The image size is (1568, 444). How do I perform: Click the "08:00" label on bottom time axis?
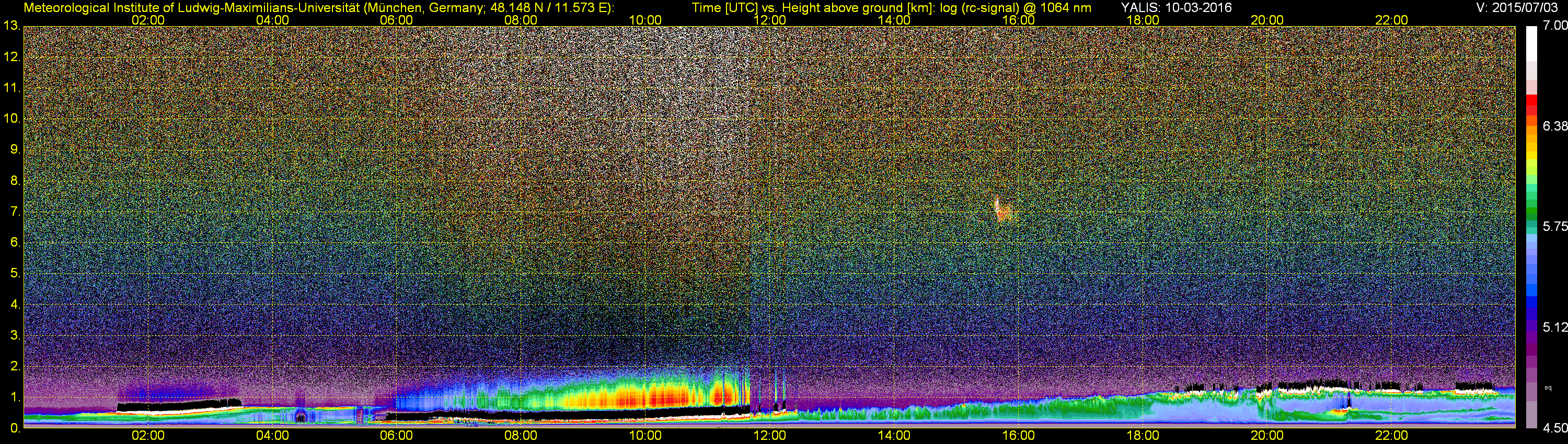point(521,436)
